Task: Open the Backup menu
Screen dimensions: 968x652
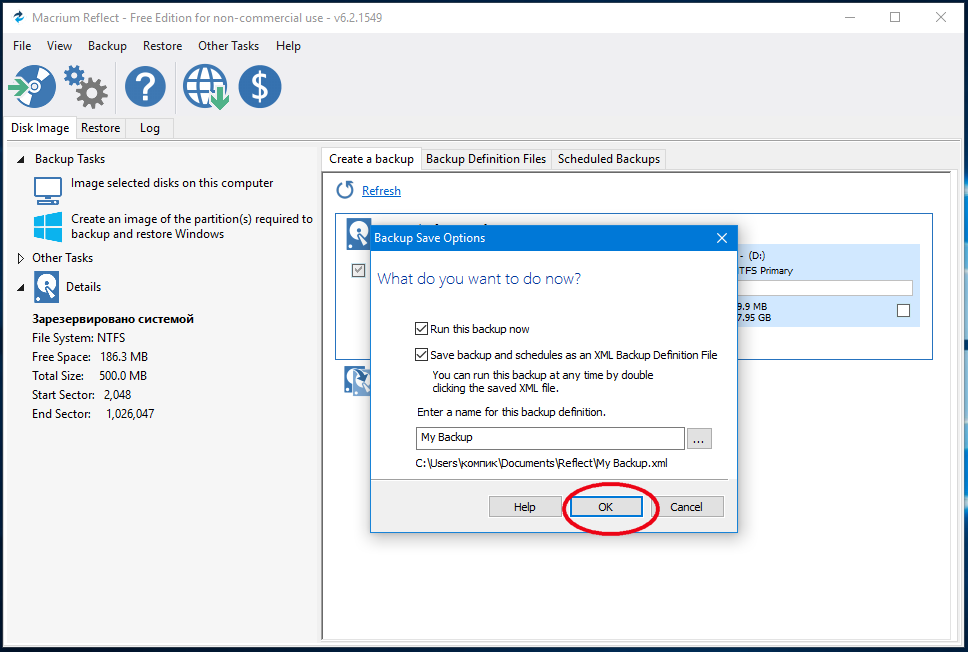Action: click(x=107, y=46)
